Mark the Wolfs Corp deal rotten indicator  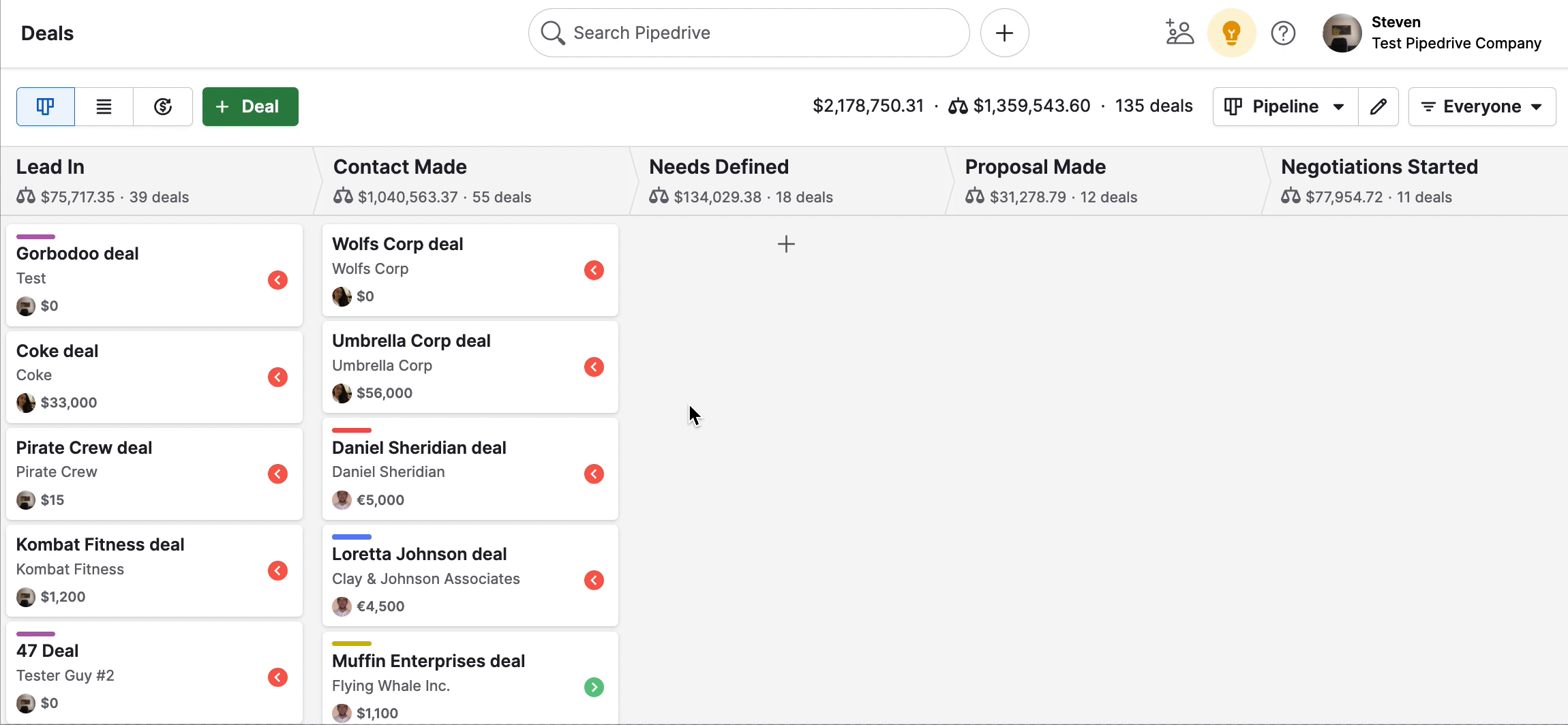tap(593, 270)
